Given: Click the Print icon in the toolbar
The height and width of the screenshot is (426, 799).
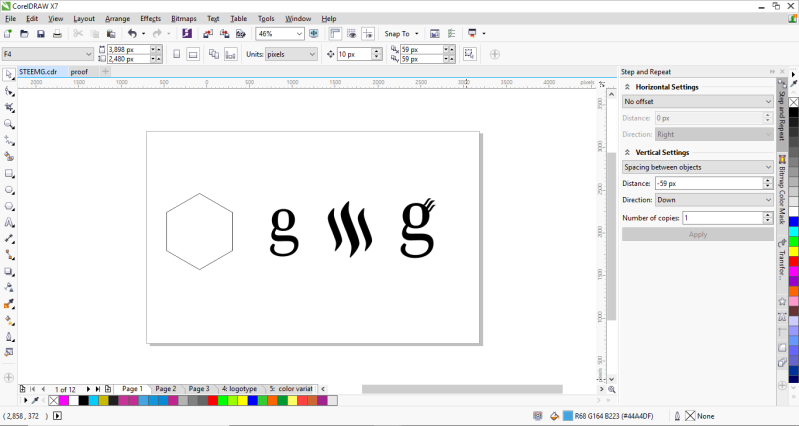Looking at the screenshot, I should coord(57,34).
